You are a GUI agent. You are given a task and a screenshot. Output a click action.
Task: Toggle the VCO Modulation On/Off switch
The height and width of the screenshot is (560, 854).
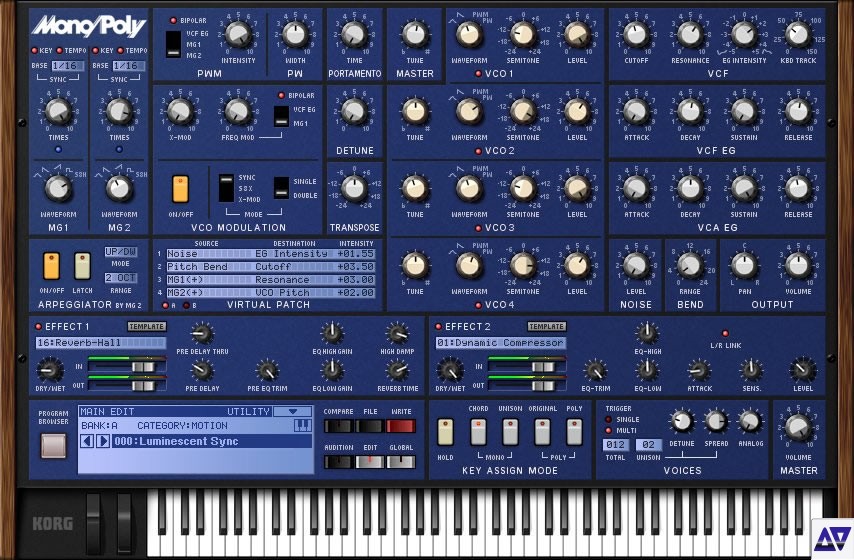point(180,189)
